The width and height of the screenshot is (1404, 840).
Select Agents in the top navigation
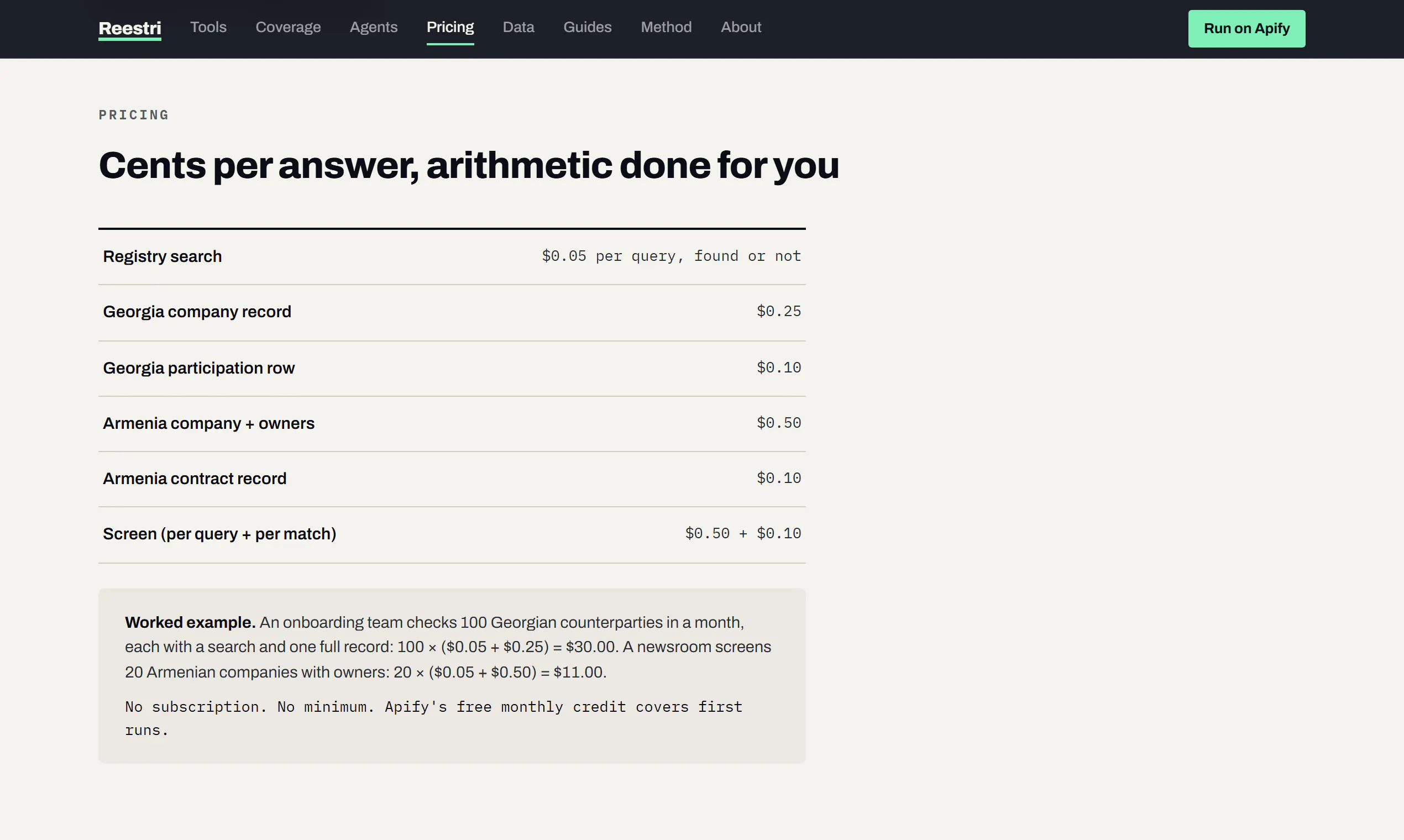(x=374, y=27)
